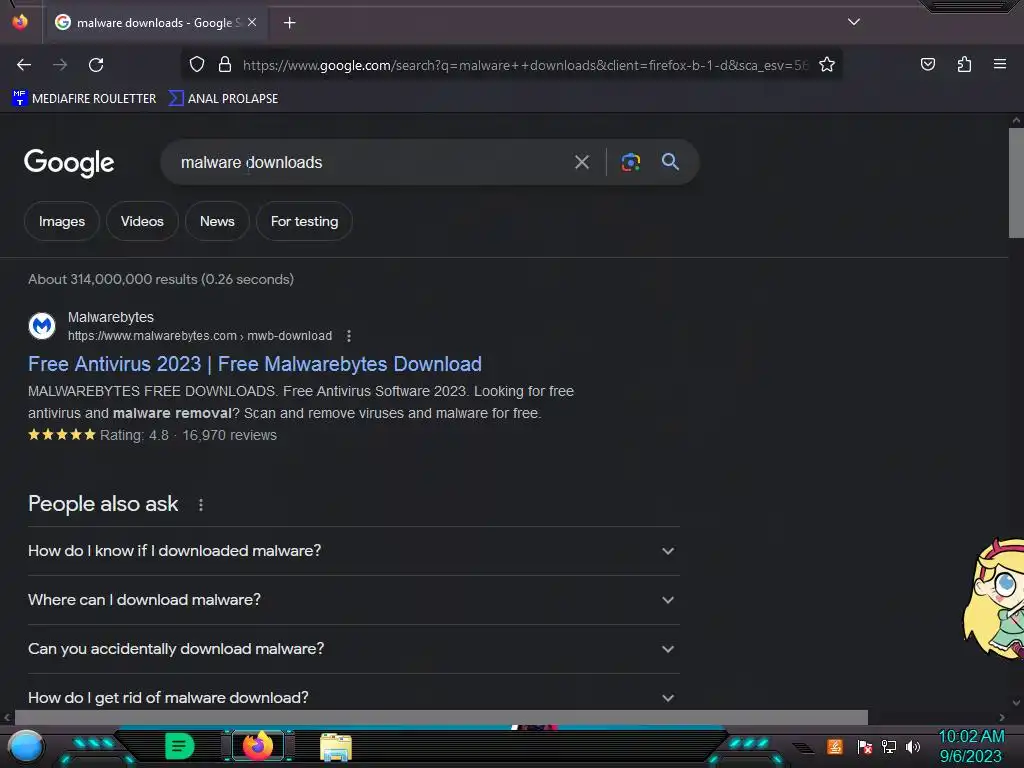This screenshot has width=1024, height=768.
Task: Open the Malwarebytes result URL line
Action: pyautogui.click(x=200, y=336)
